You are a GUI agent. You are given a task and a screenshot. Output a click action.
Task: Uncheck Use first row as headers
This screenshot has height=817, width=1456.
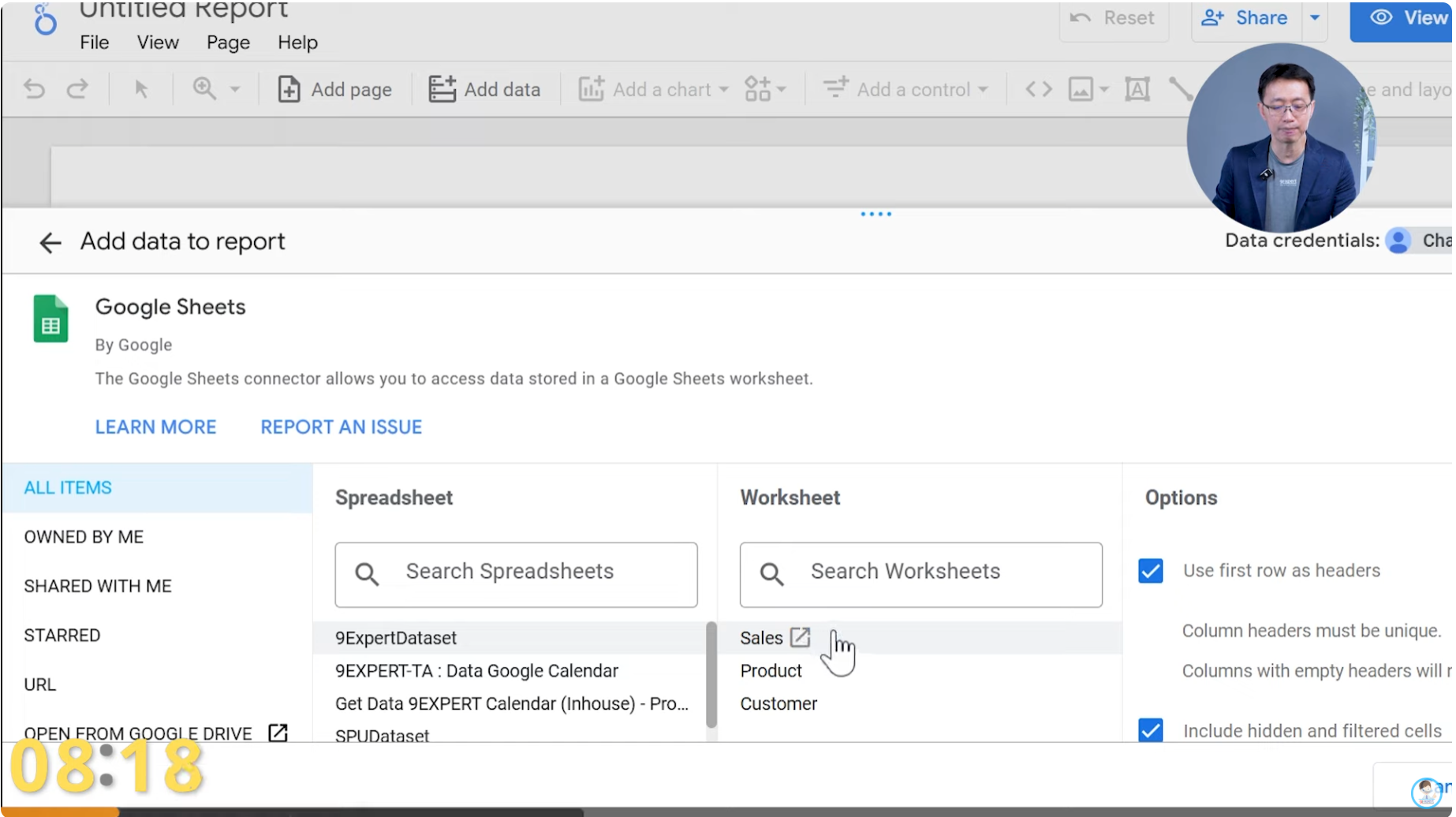click(x=1151, y=570)
